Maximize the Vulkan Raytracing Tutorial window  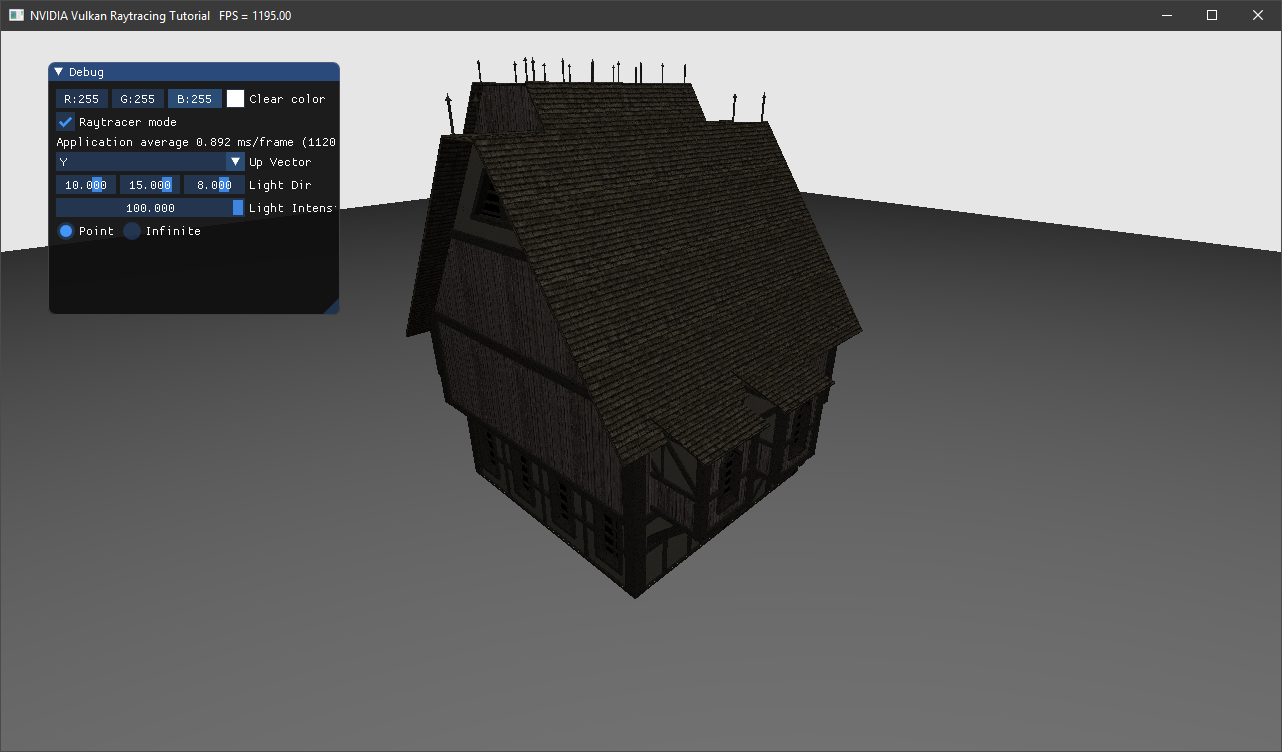(x=1212, y=15)
